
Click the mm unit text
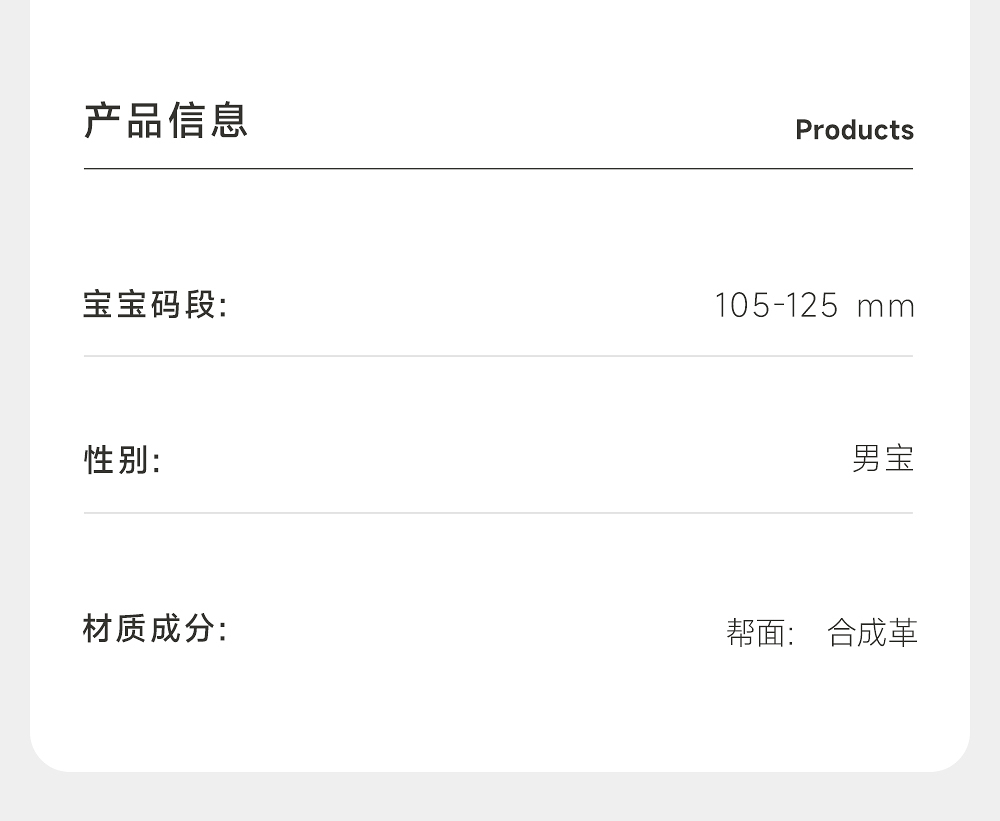pyautogui.click(x=885, y=306)
